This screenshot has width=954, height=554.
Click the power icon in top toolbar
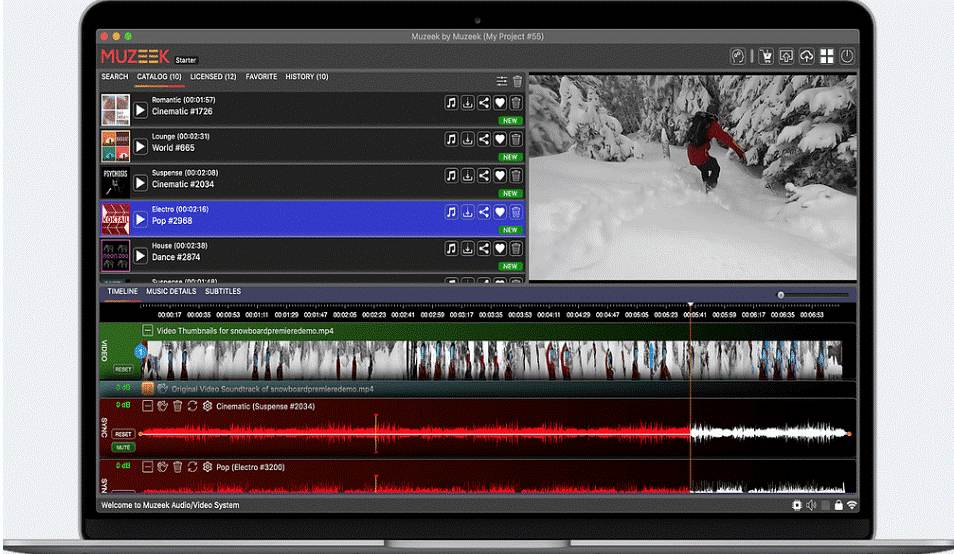[847, 57]
